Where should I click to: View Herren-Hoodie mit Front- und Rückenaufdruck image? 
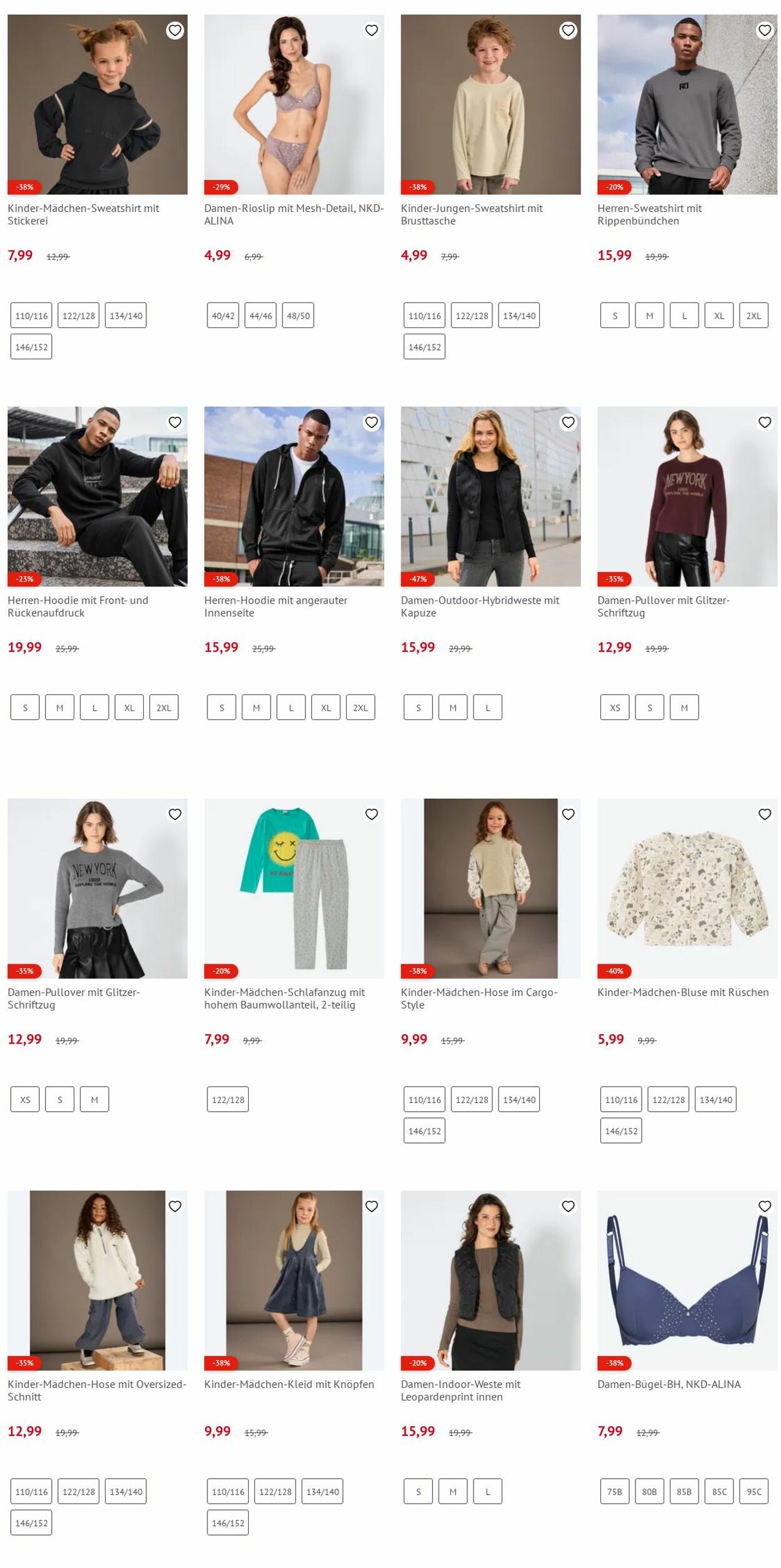click(x=97, y=497)
